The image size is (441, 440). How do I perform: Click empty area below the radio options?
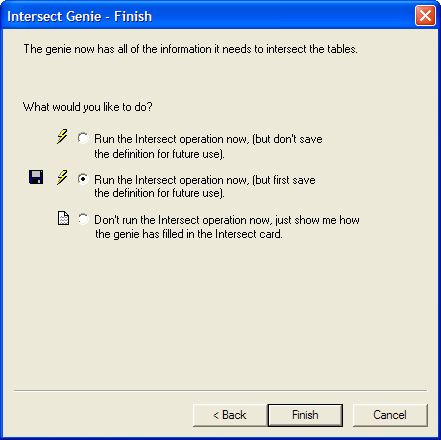(220, 313)
